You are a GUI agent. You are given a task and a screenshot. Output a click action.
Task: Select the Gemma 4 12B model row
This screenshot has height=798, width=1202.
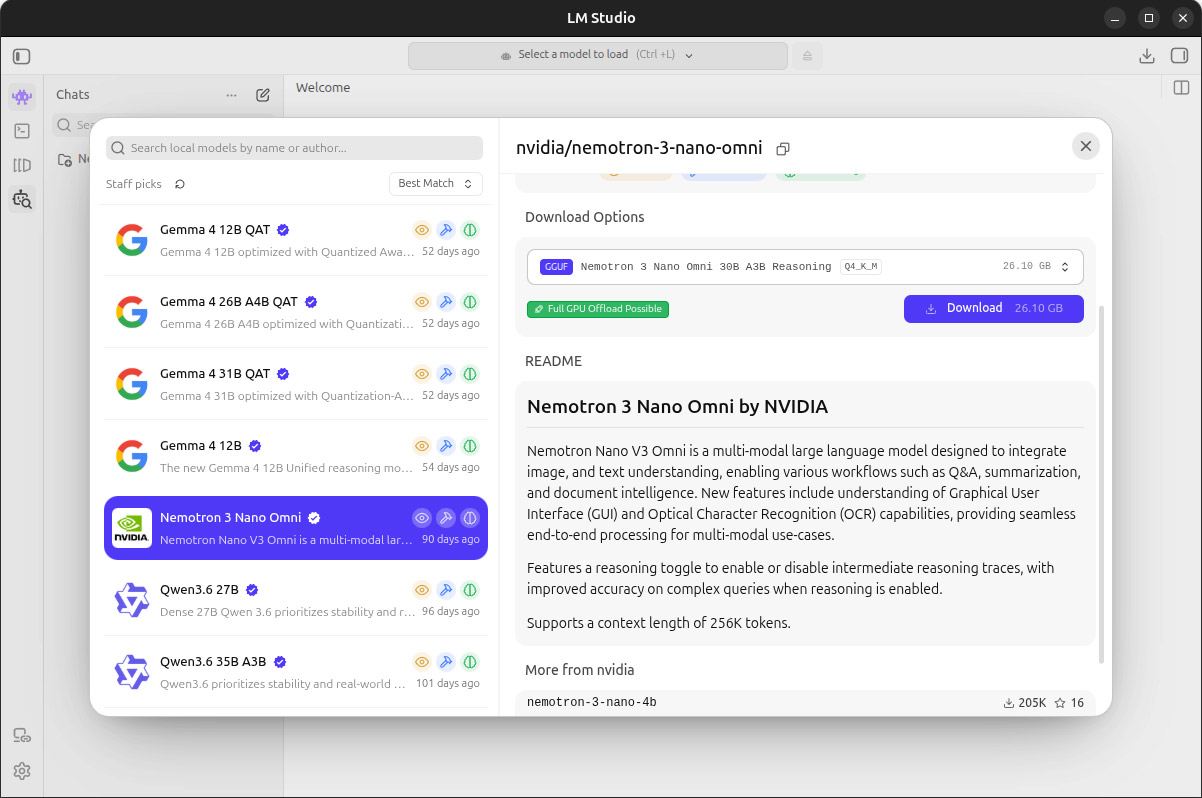(x=296, y=456)
